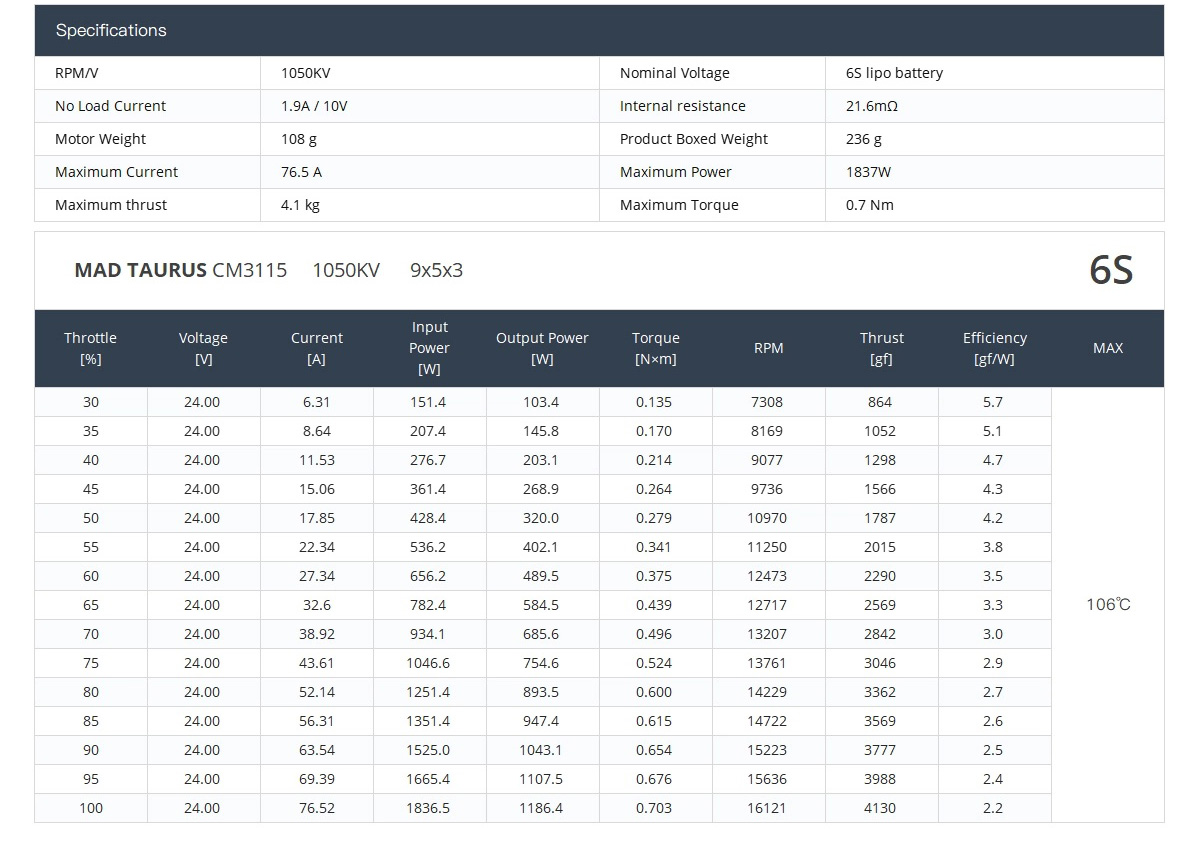Click the MAX column header

coord(1108,348)
